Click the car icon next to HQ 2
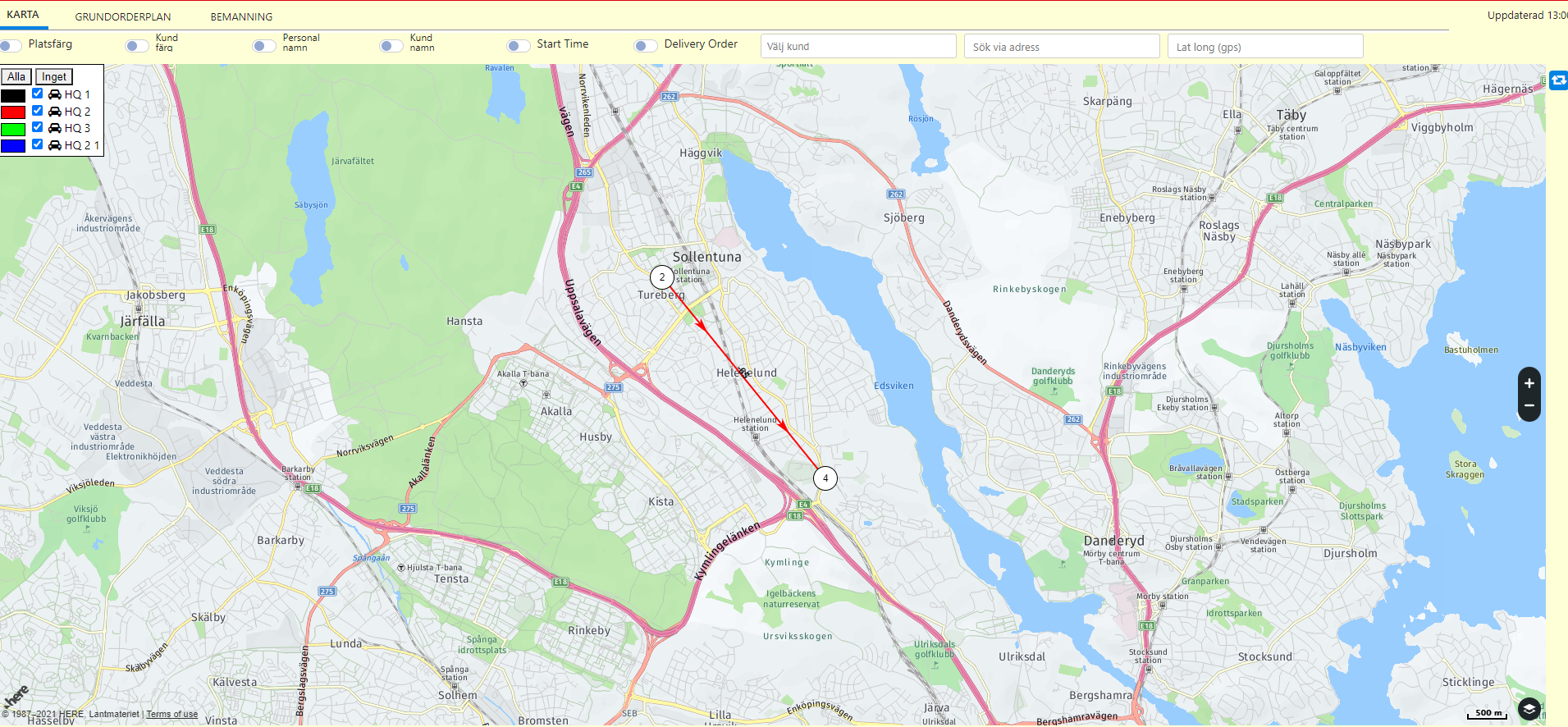Image resolution: width=1568 pixels, height=727 pixels. tap(55, 112)
